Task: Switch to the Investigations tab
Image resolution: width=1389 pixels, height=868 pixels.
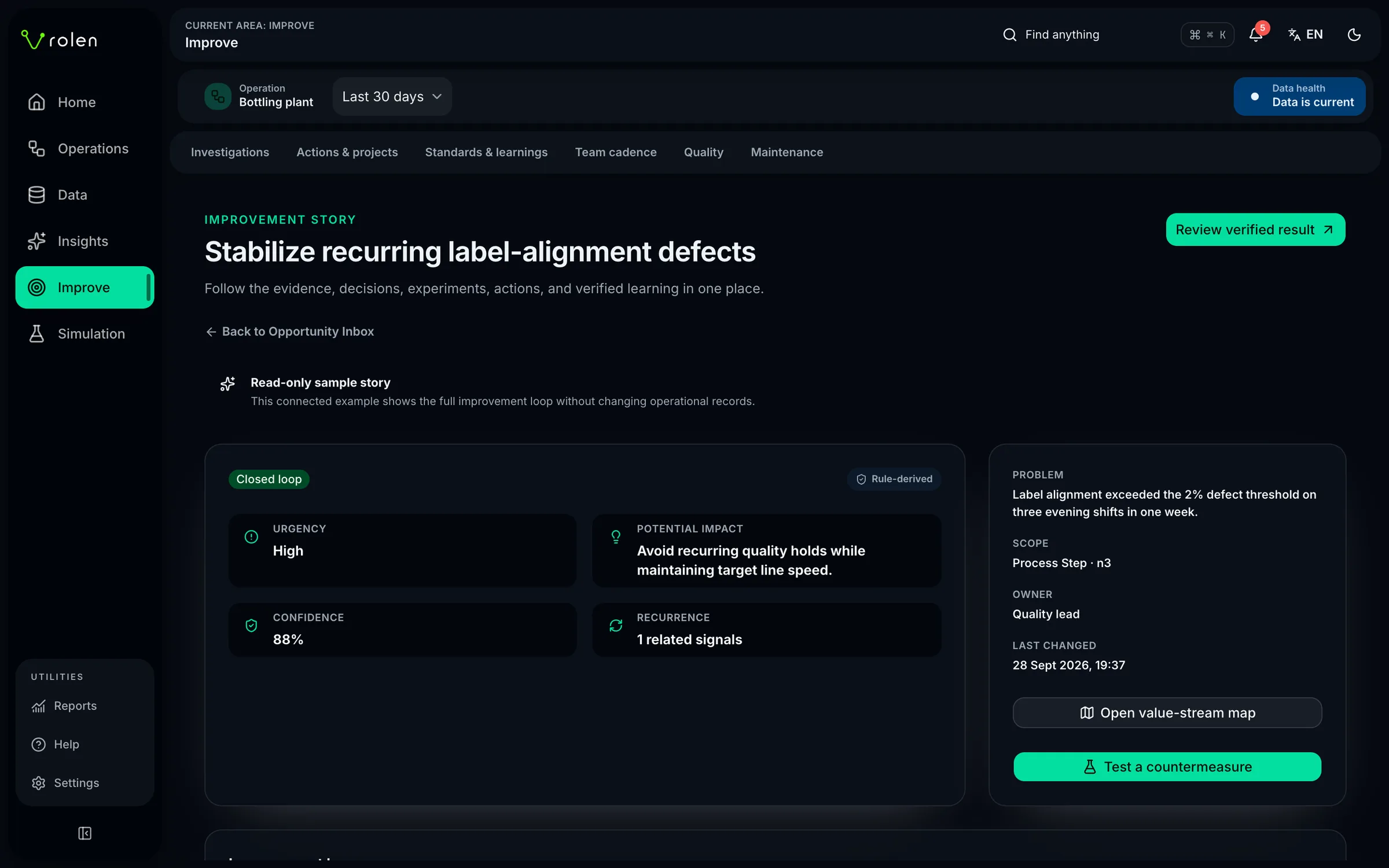Action: 230,152
